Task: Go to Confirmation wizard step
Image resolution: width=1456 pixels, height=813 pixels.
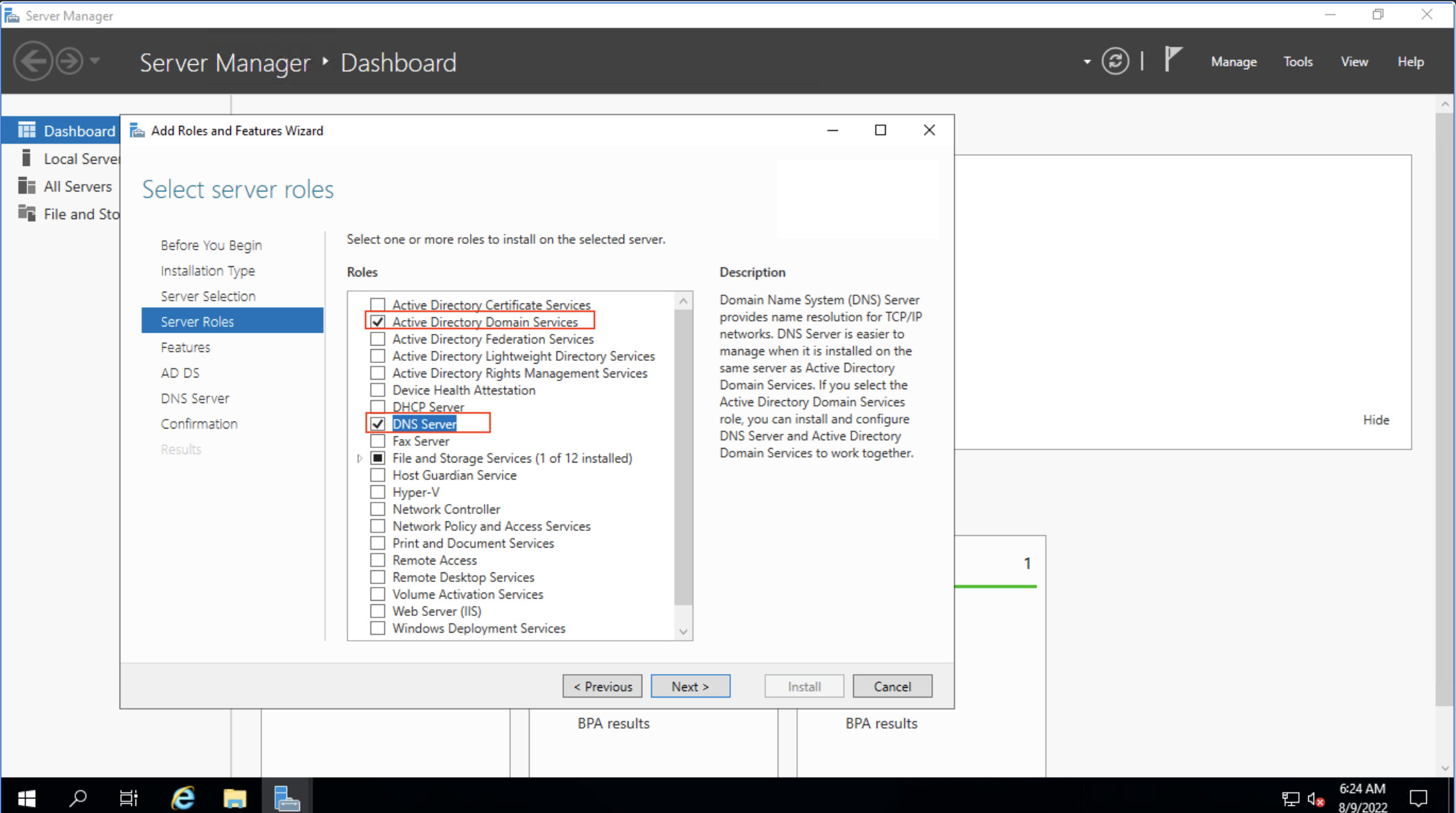Action: click(x=198, y=424)
